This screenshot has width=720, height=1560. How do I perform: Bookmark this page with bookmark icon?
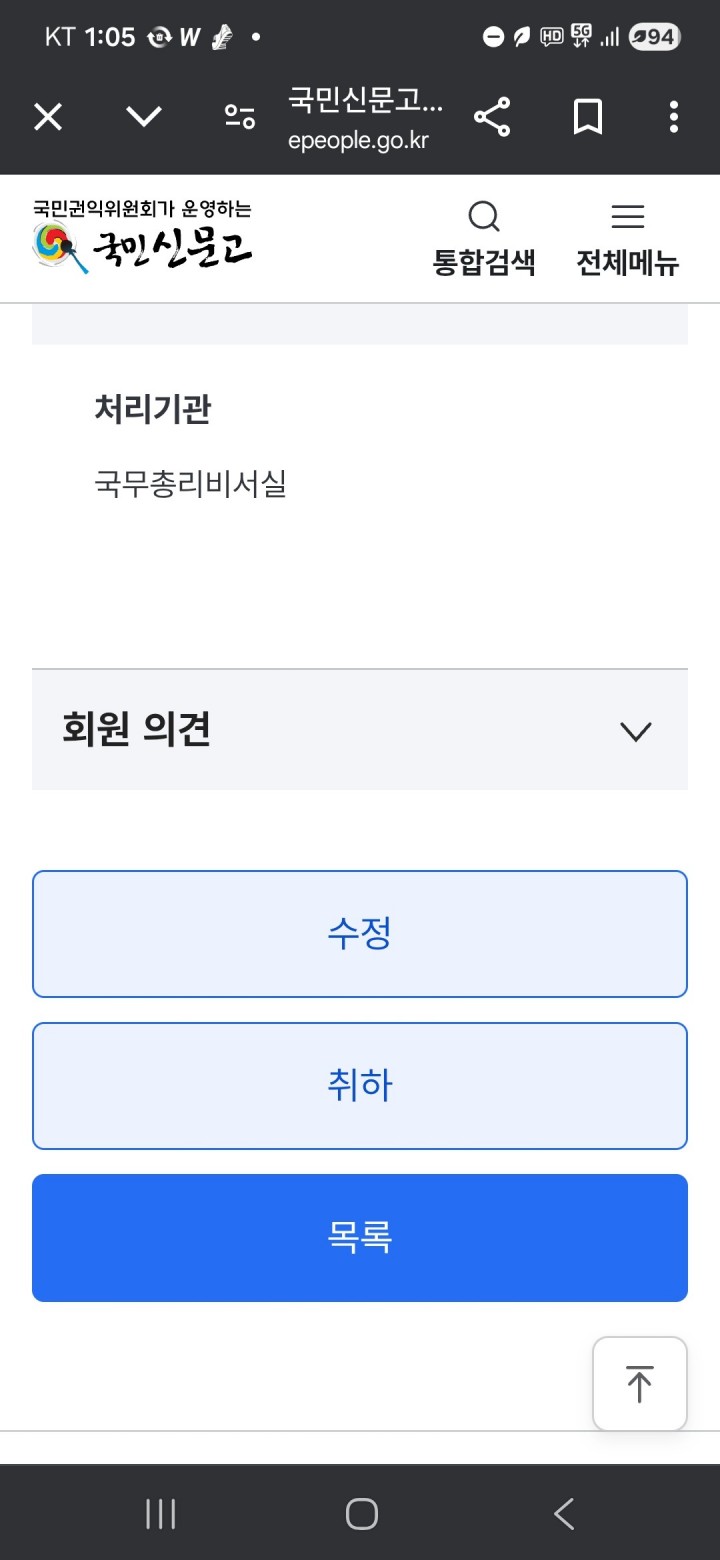(588, 118)
